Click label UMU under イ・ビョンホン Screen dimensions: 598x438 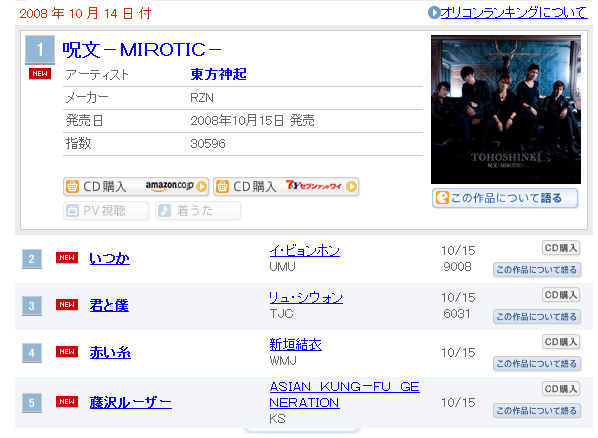[x=282, y=267]
